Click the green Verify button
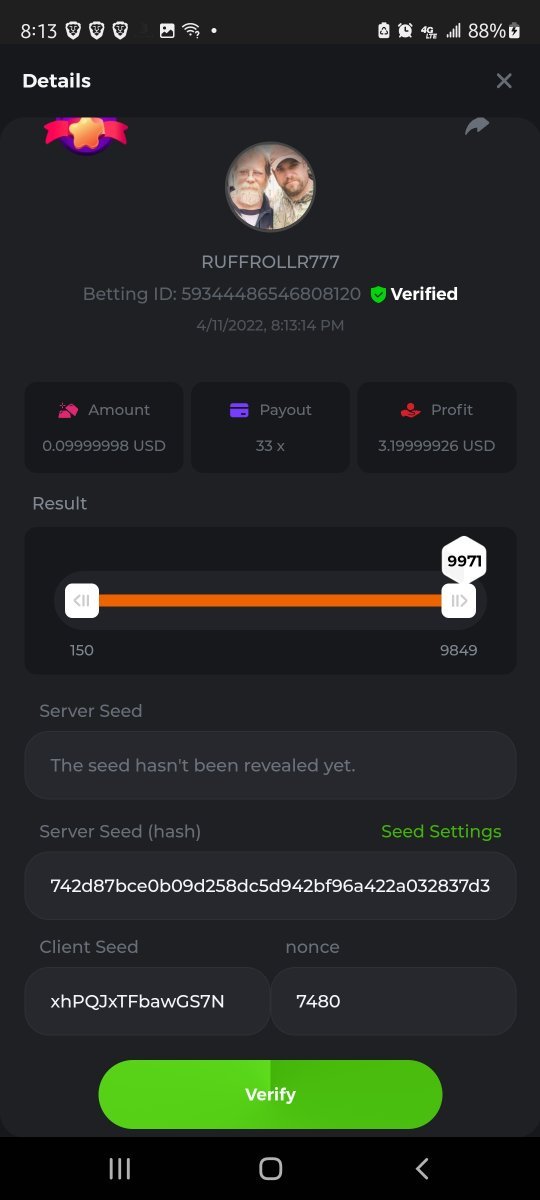This screenshot has width=540, height=1200. tap(270, 1095)
